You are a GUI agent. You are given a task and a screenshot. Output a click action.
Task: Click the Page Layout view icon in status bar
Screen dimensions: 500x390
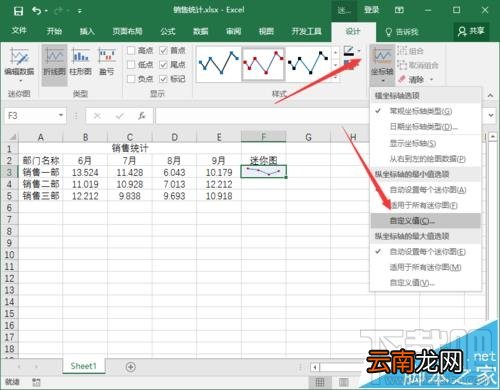tap(344, 382)
